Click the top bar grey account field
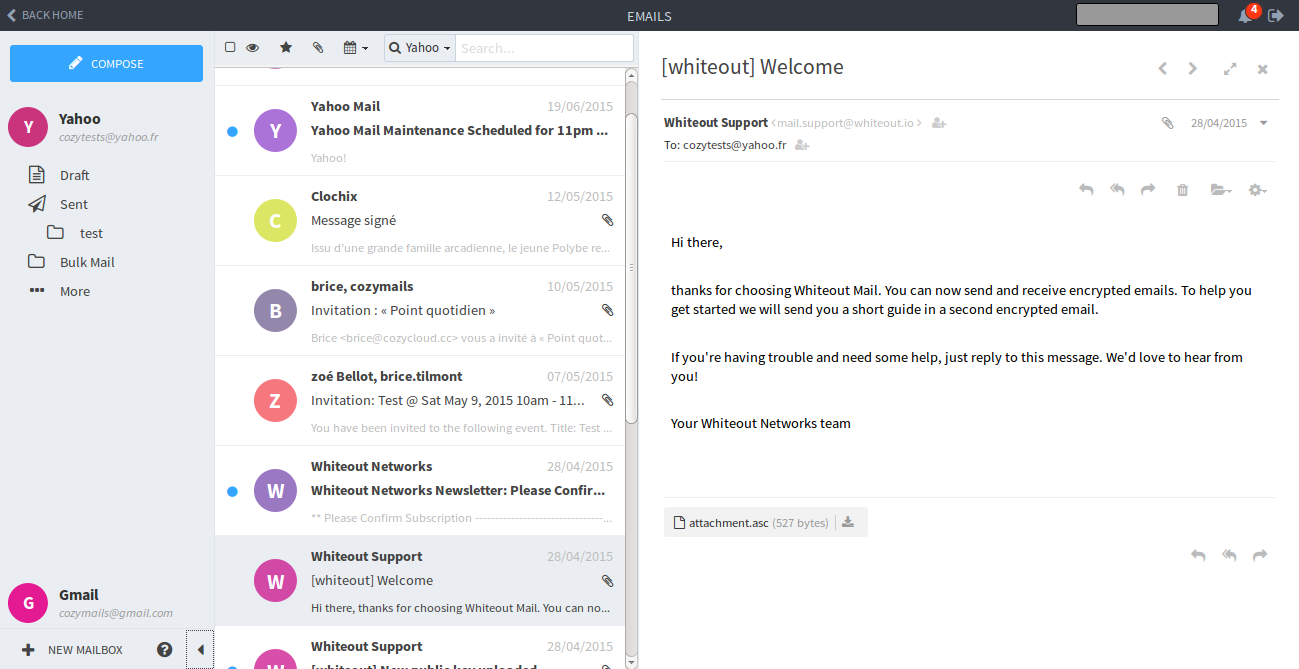Screen dimensions: 1299x669 coord(1147,15)
